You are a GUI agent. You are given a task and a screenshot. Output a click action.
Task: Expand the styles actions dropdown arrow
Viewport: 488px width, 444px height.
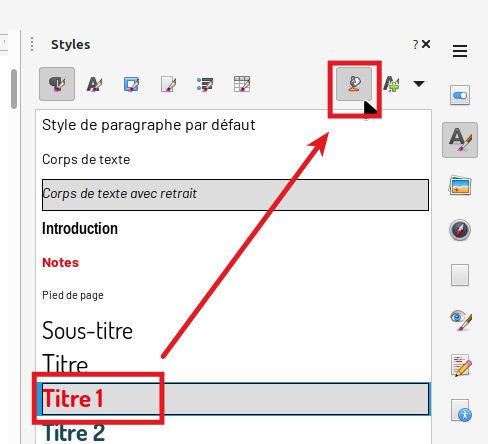tap(419, 84)
